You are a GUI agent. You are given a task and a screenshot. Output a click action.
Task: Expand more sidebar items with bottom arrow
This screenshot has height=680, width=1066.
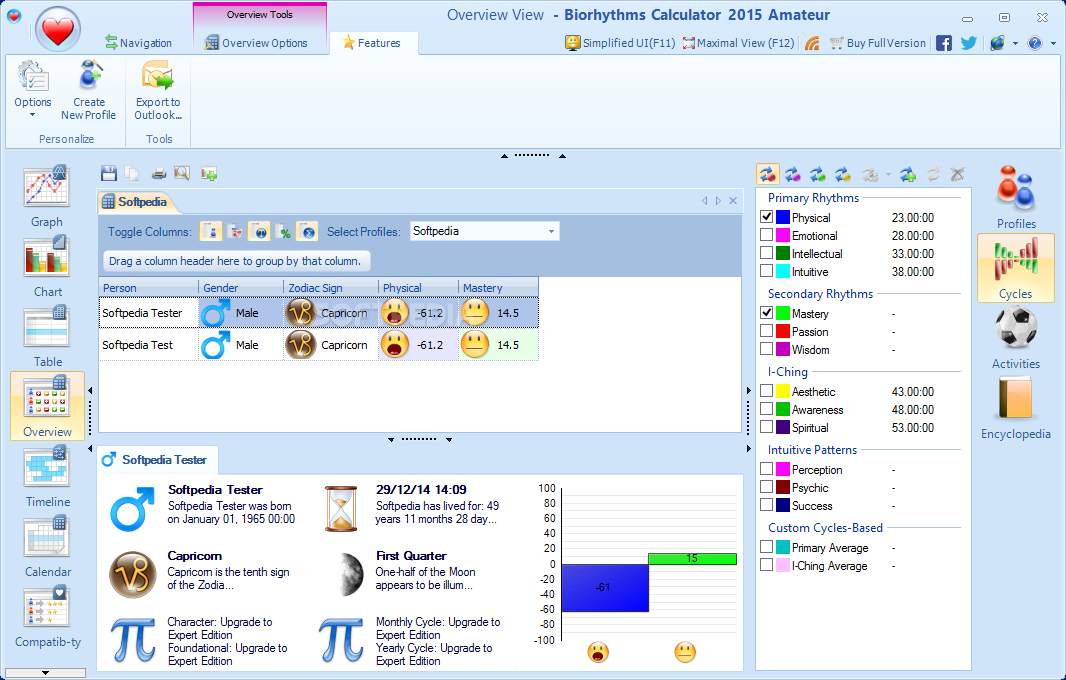45,673
